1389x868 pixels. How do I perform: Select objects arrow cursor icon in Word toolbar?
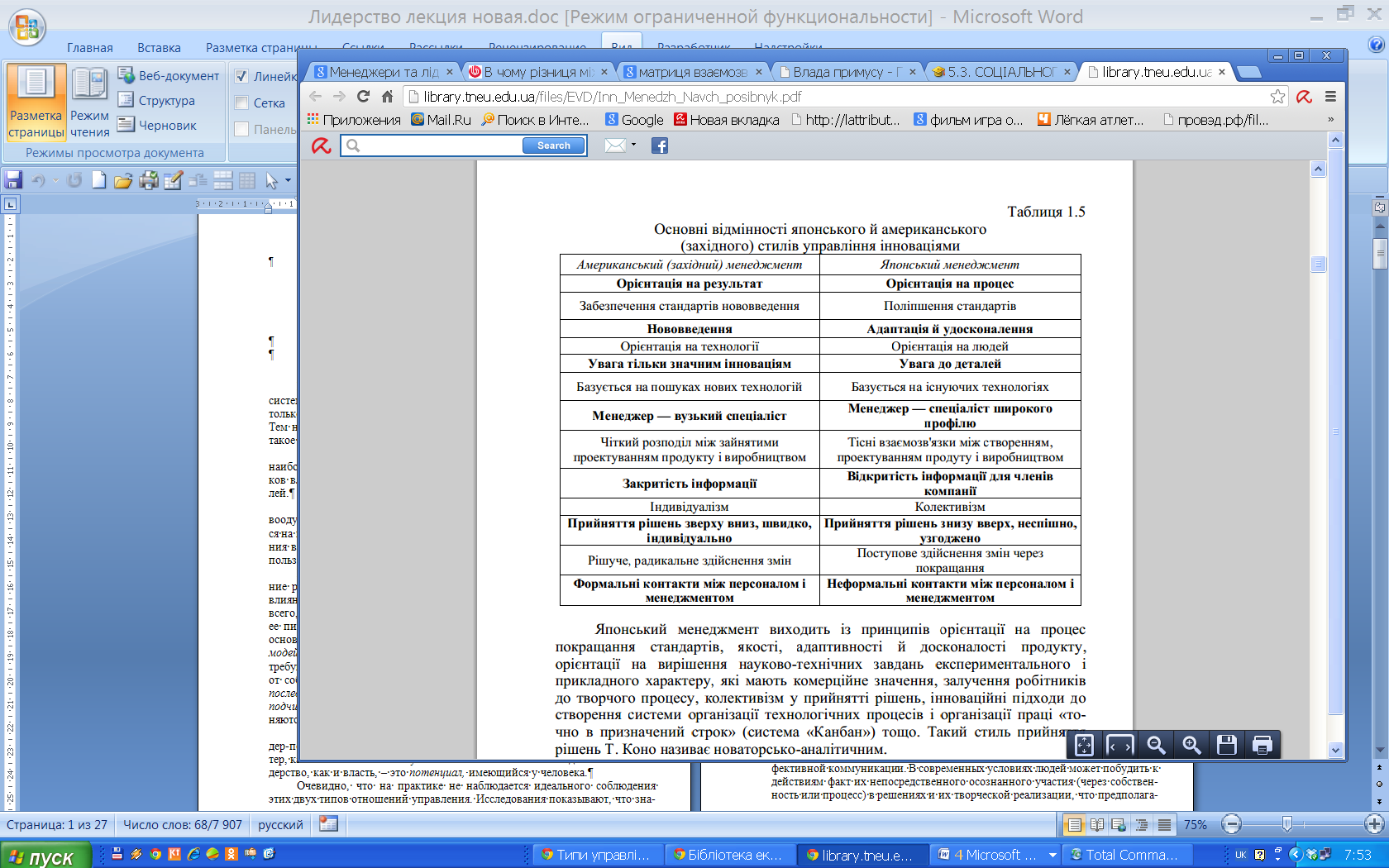point(271,180)
